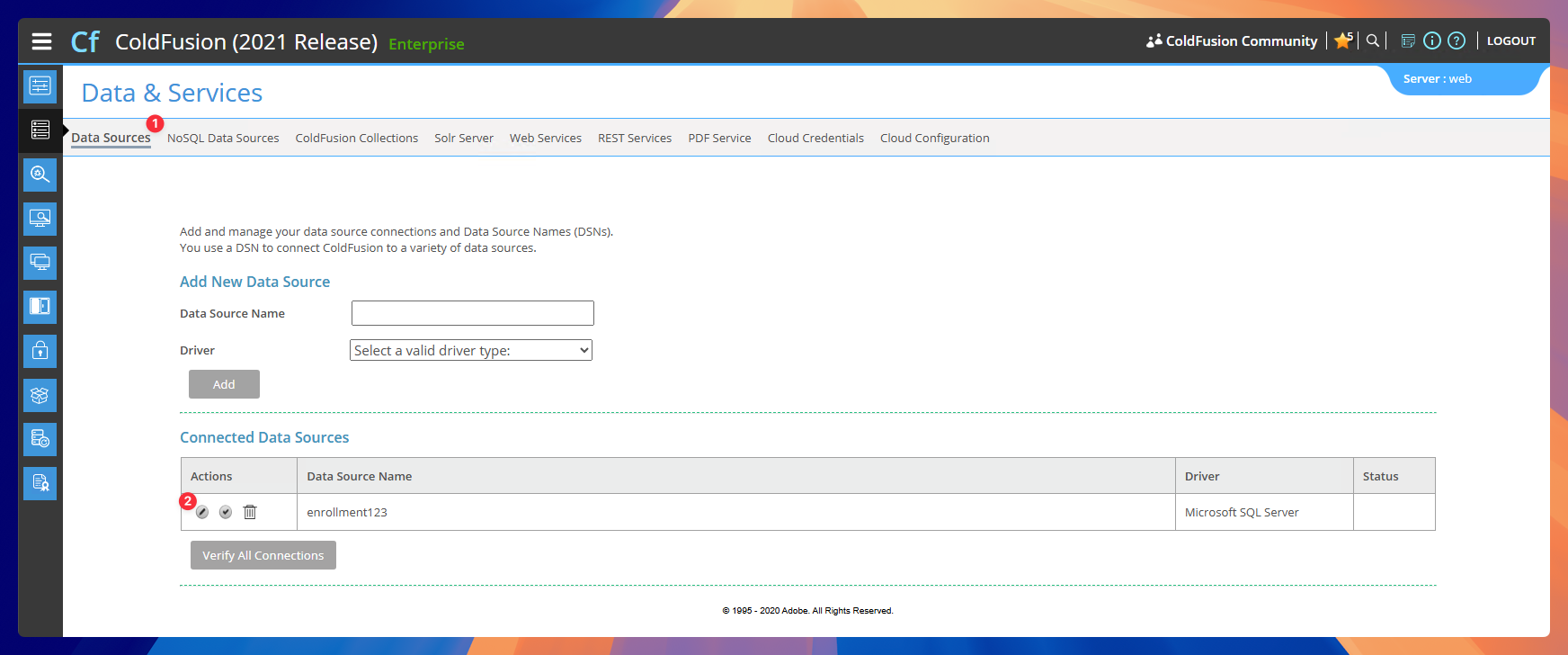1568x655 pixels.
Task: Click the Add button
Action: click(224, 384)
